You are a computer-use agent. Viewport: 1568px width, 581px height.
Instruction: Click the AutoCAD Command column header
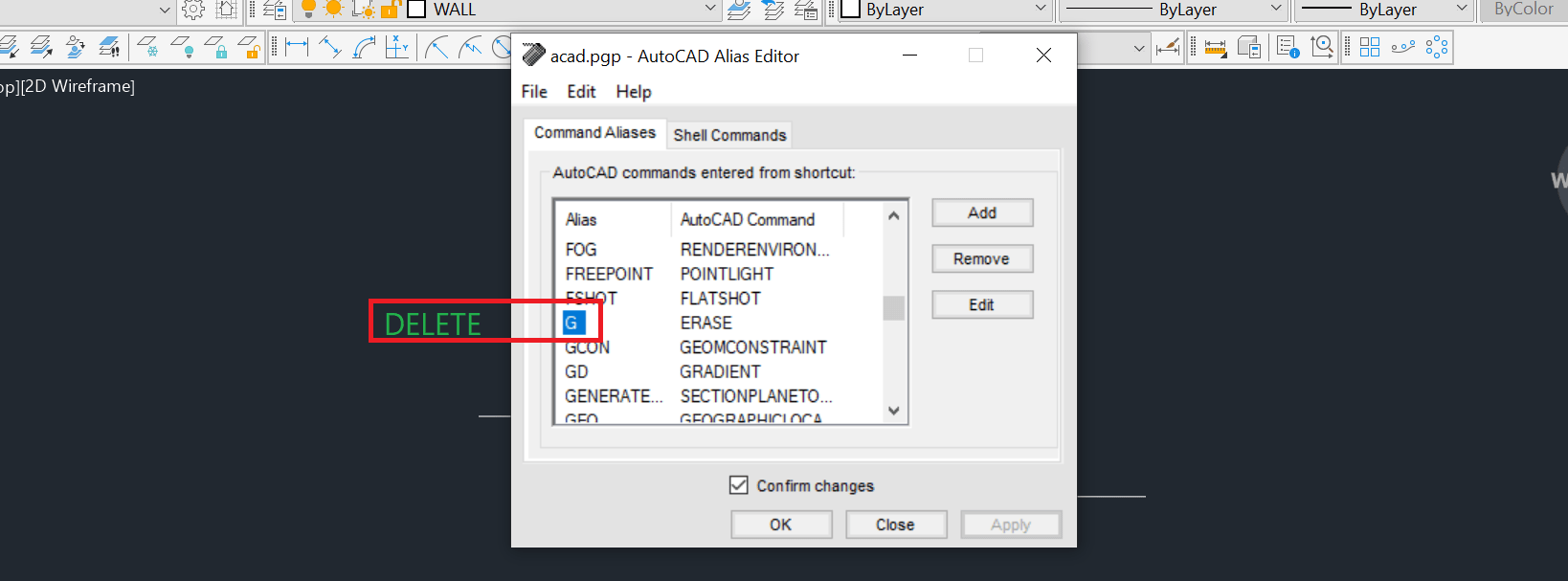[x=757, y=219]
